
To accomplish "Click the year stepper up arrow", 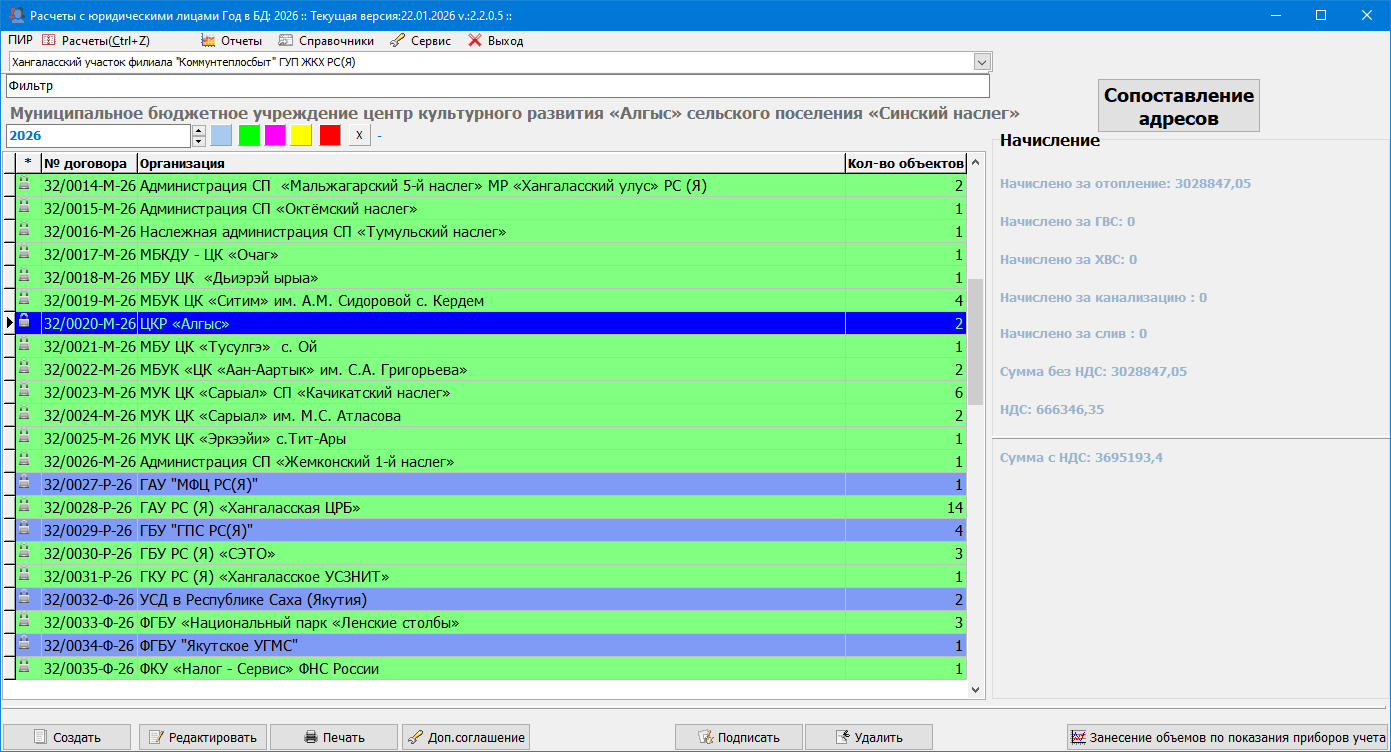I will (198, 130).
